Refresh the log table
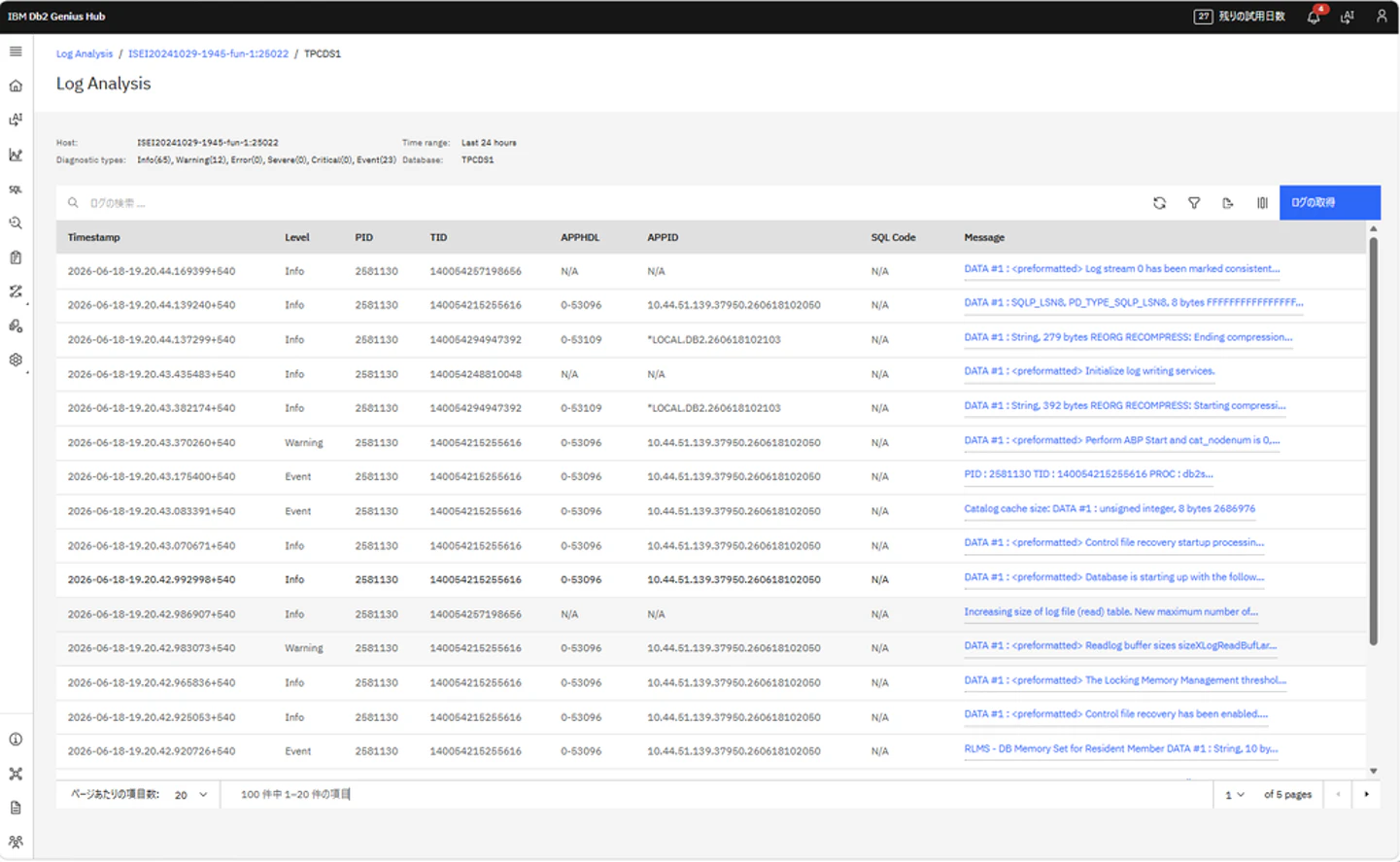1400x862 pixels. pos(1159,203)
